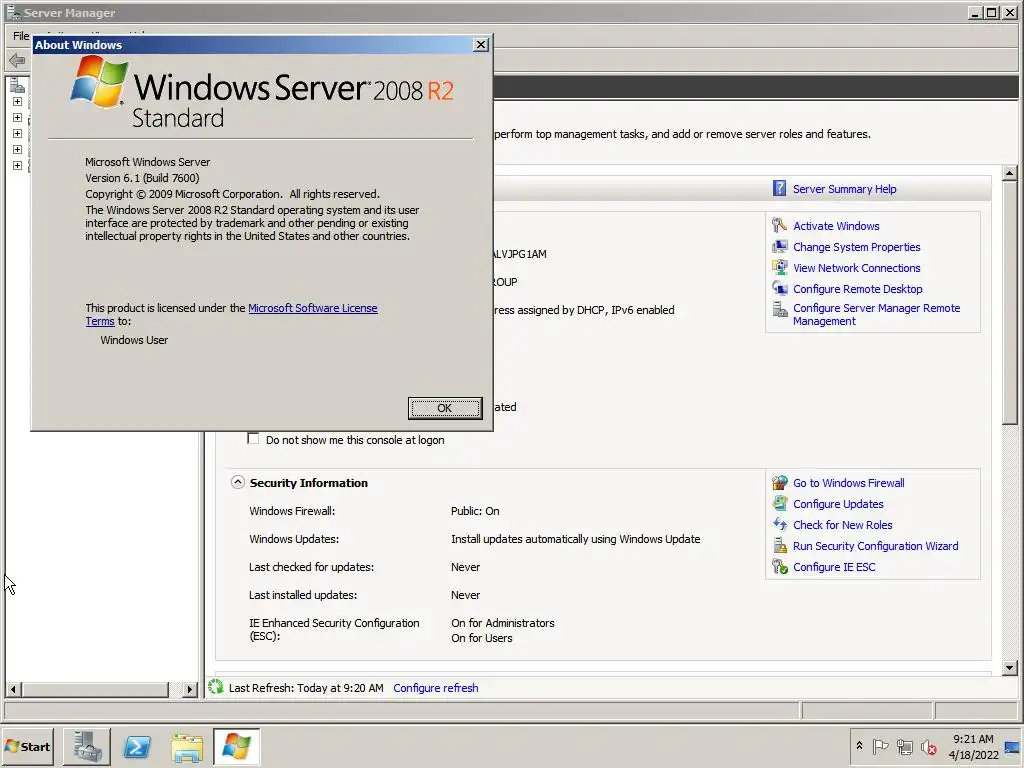1024x768 pixels.
Task: Click the Configure IE ESC icon
Action: click(x=779, y=566)
